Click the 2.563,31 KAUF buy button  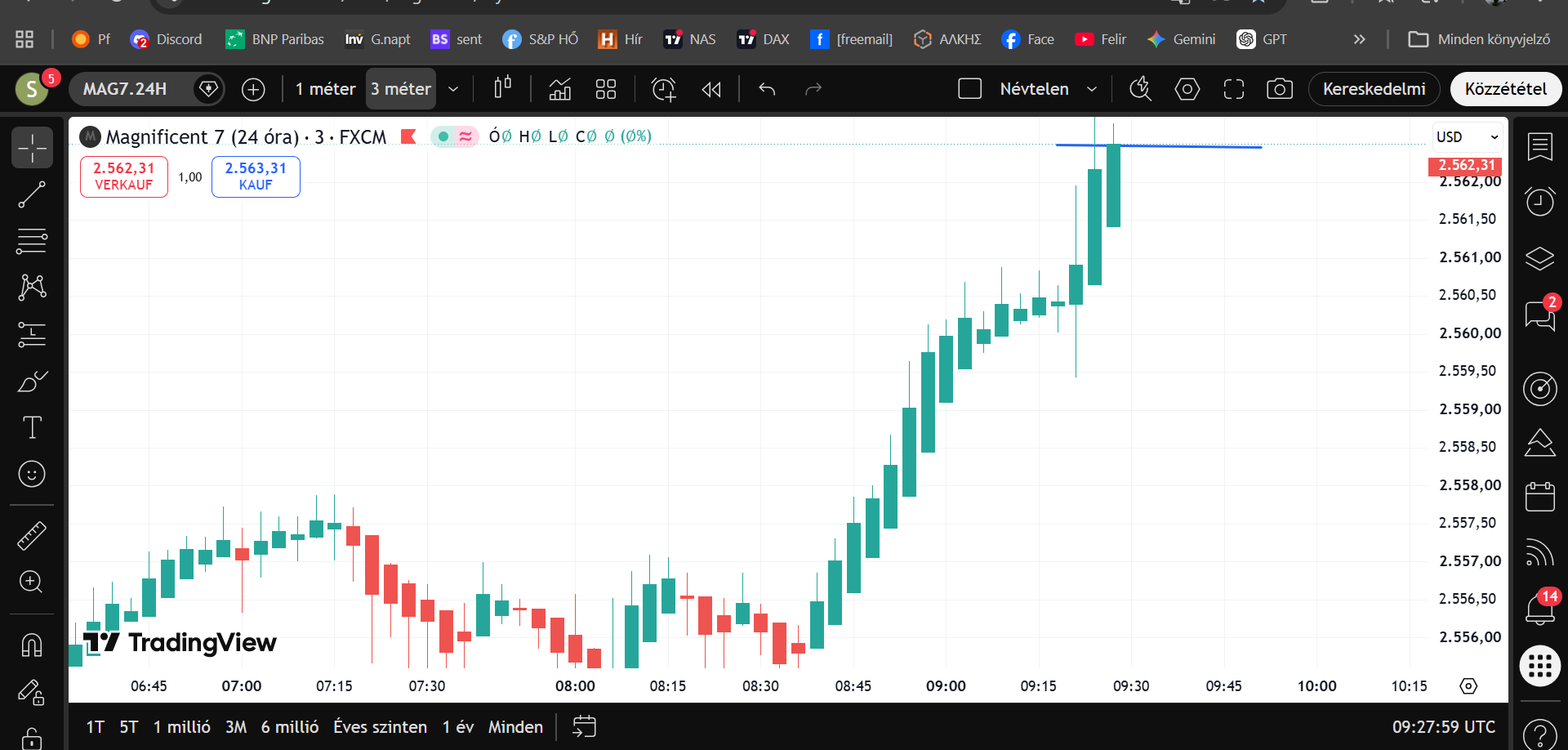click(x=256, y=176)
